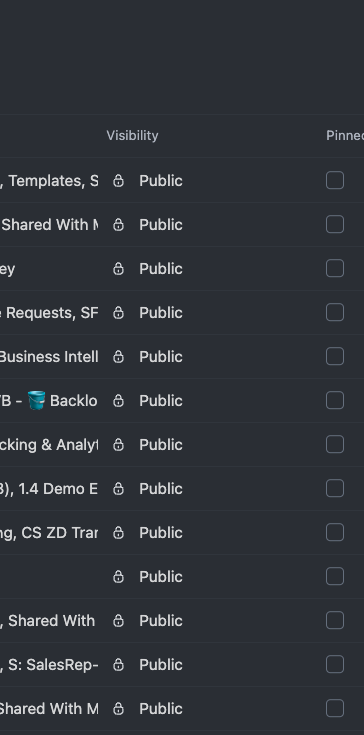This screenshot has height=735, width=364.
Task: Check the Pinned box for Templates row
Action: pos(335,180)
